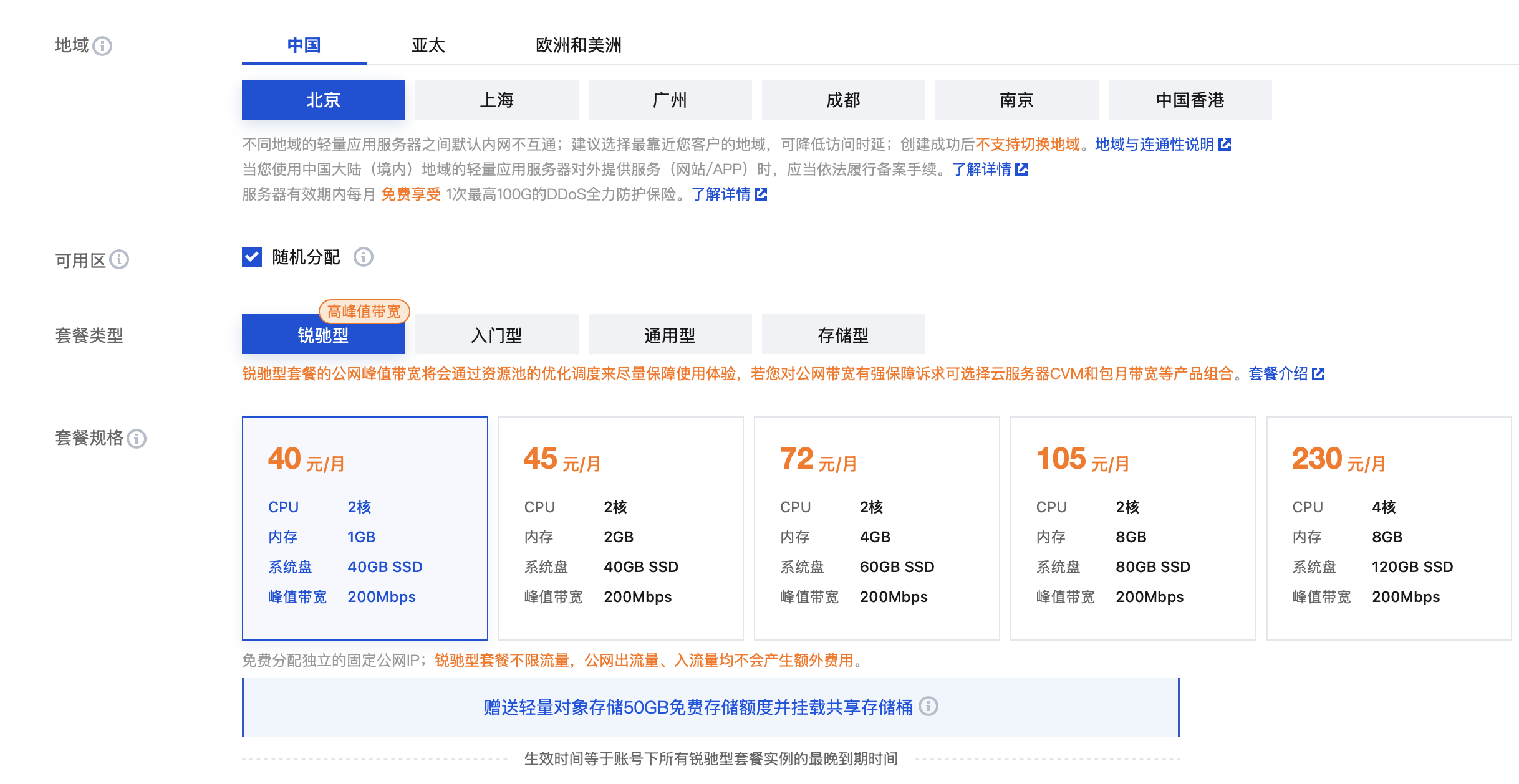Toggle the 随机分配 checkbox
1519x784 pixels.
pos(252,257)
